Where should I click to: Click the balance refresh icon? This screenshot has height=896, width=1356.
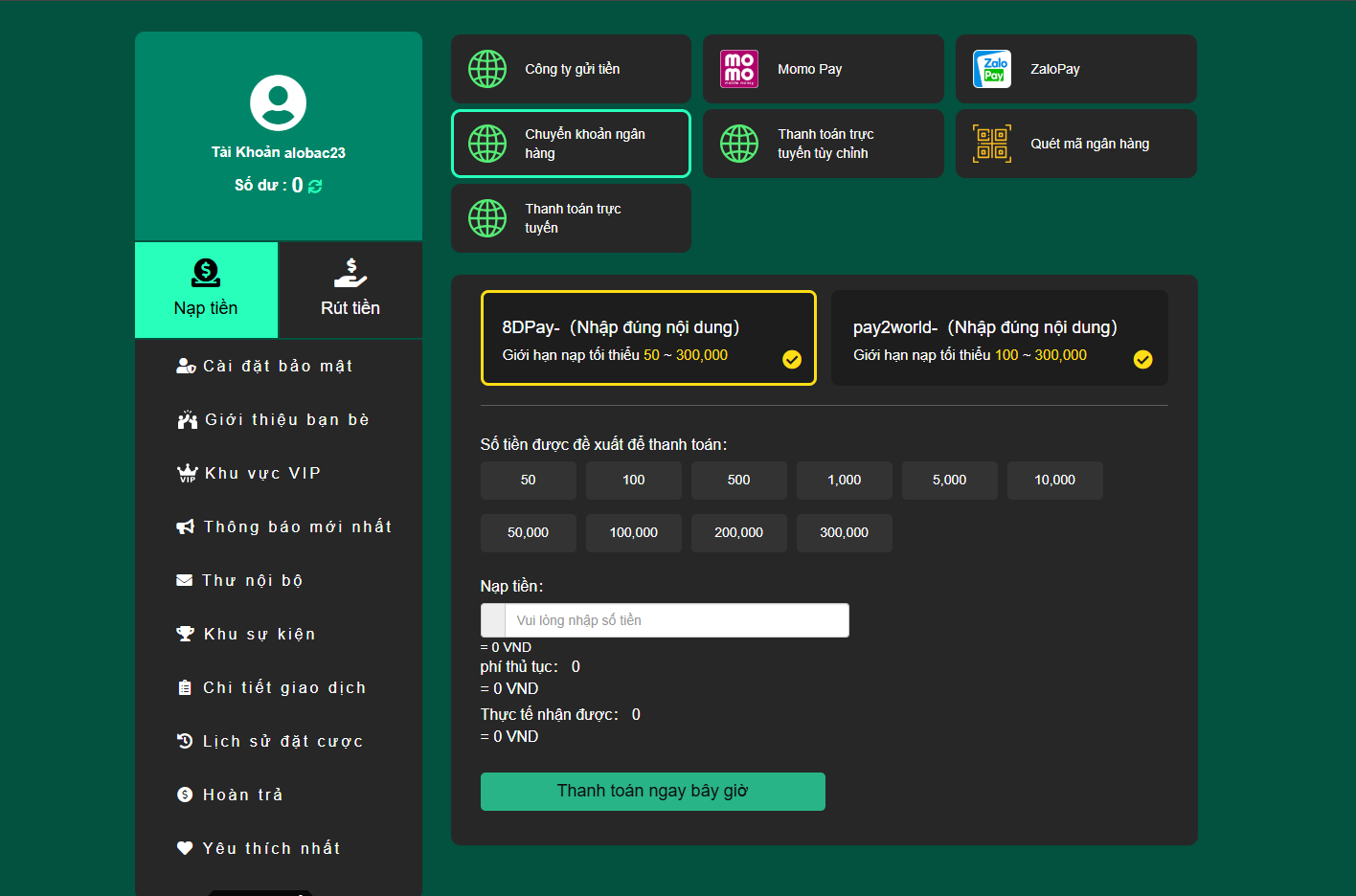pos(315,187)
